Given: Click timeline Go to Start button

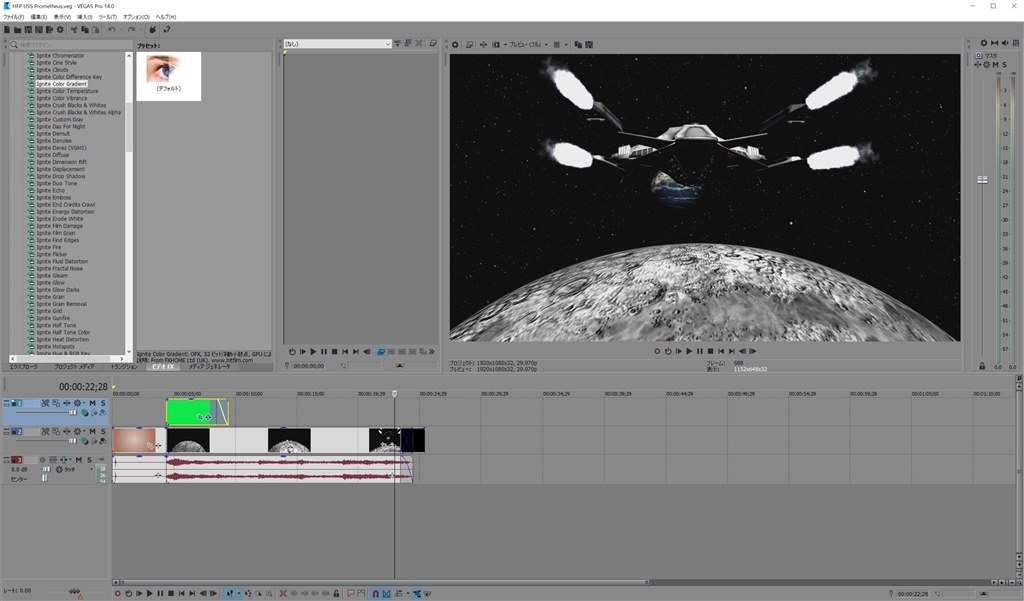Looking at the screenshot, I should pyautogui.click(x=182, y=593).
